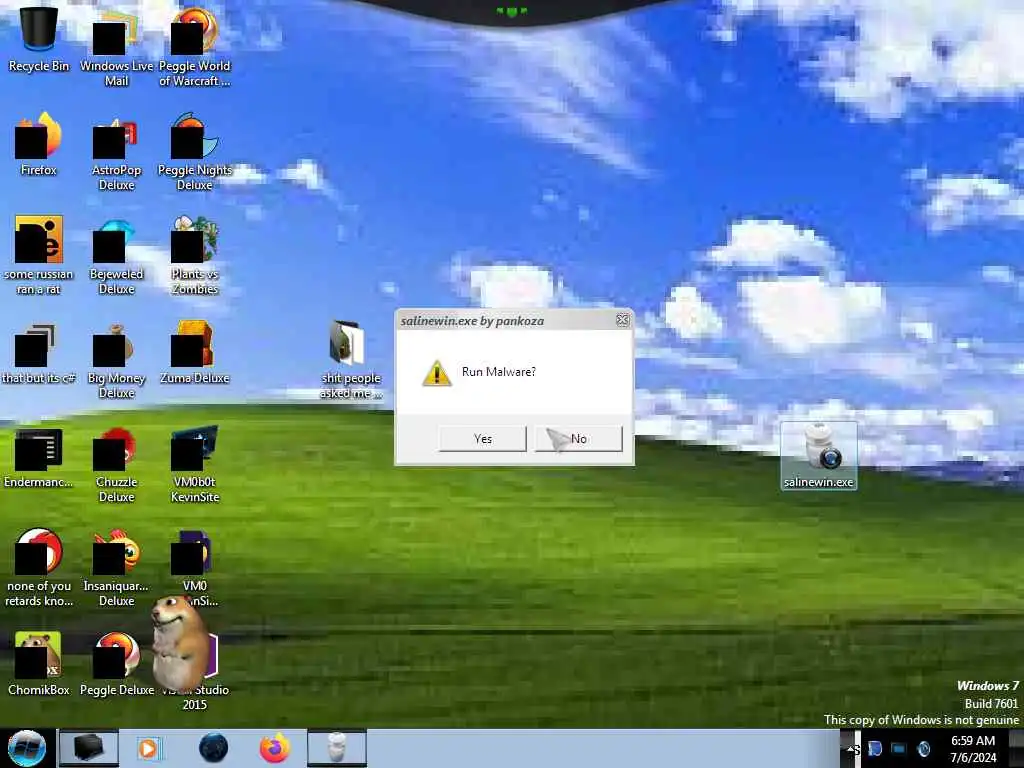Screen dimensions: 1024x768
Task: Select the Peggle Deluxe desktop icon
Action: (x=116, y=665)
